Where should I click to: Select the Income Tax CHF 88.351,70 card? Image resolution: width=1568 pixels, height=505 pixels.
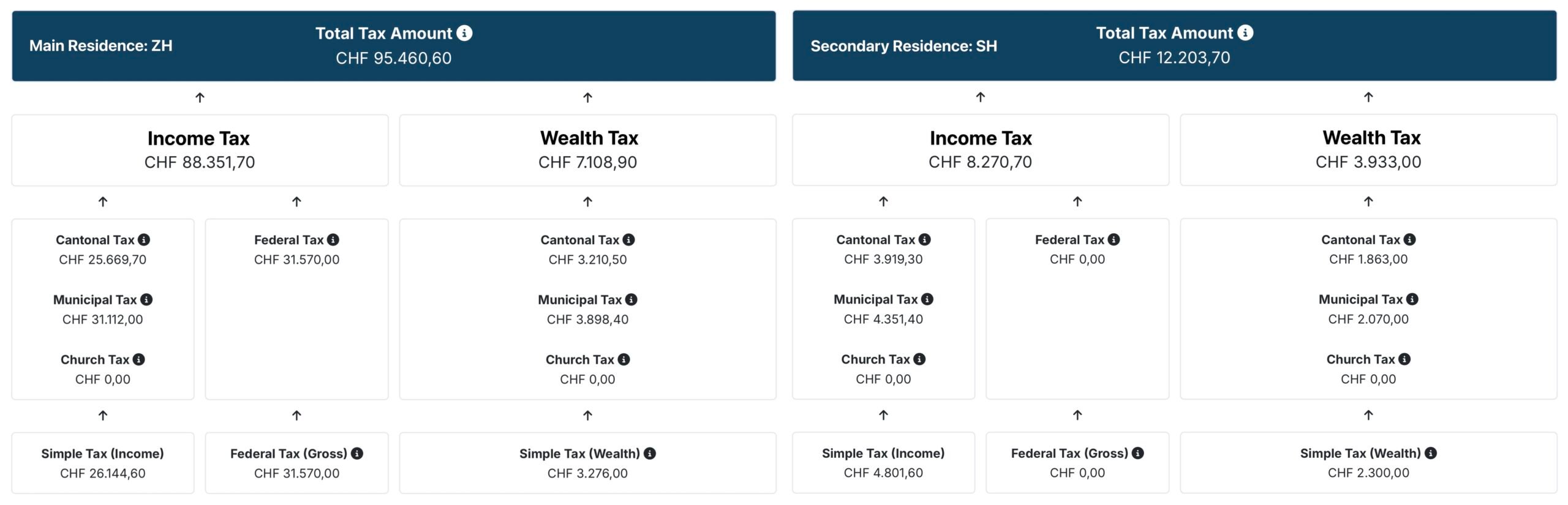(200, 150)
